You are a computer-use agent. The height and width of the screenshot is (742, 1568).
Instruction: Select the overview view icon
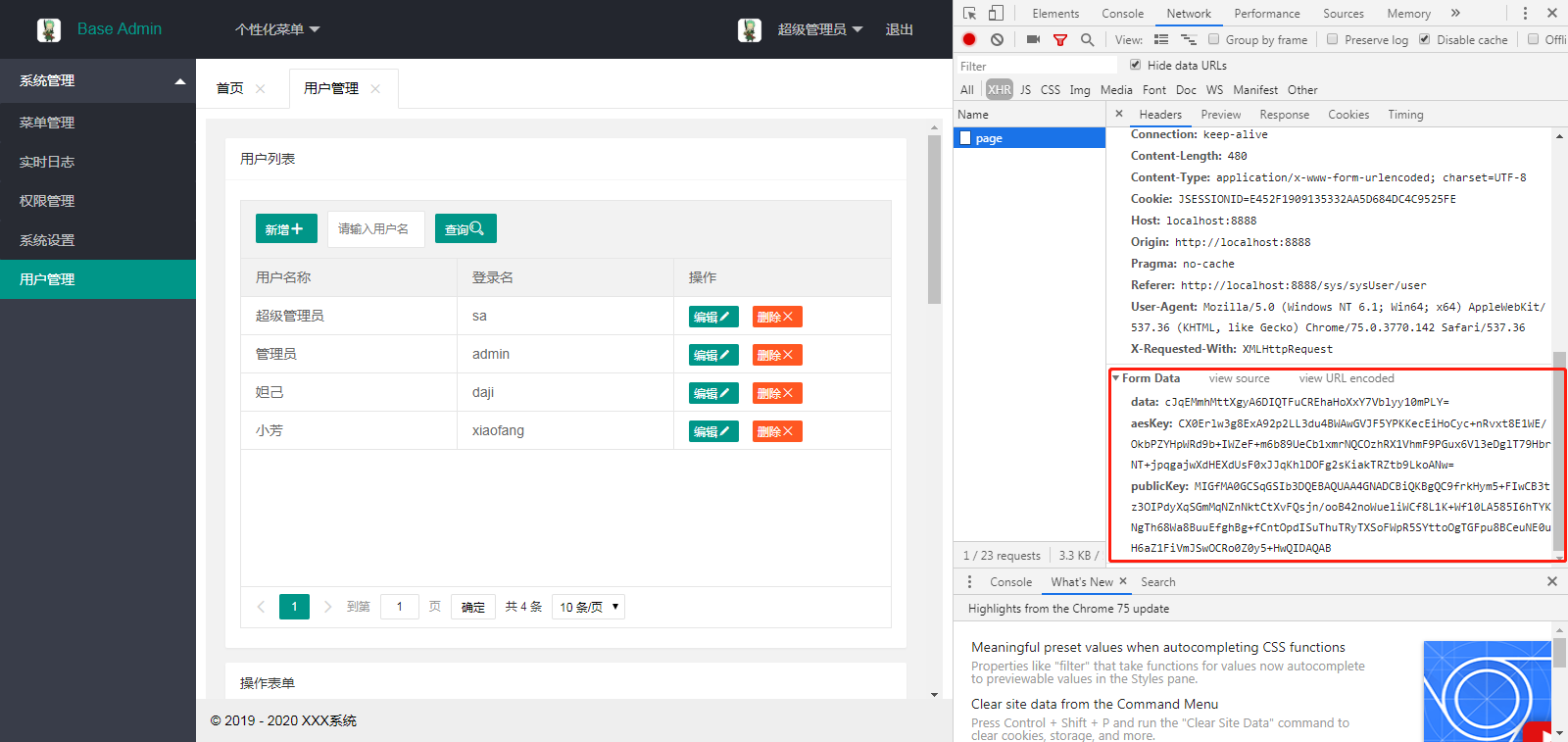click(x=1189, y=39)
